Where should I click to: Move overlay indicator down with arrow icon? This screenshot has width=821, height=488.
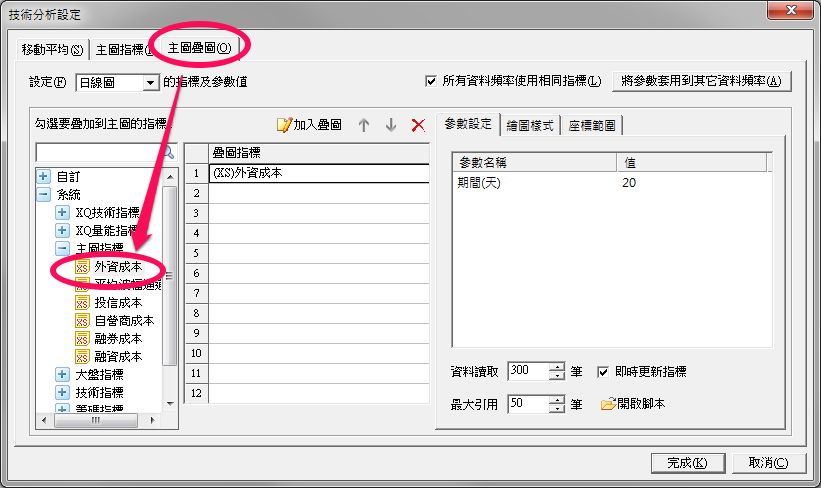click(391, 125)
